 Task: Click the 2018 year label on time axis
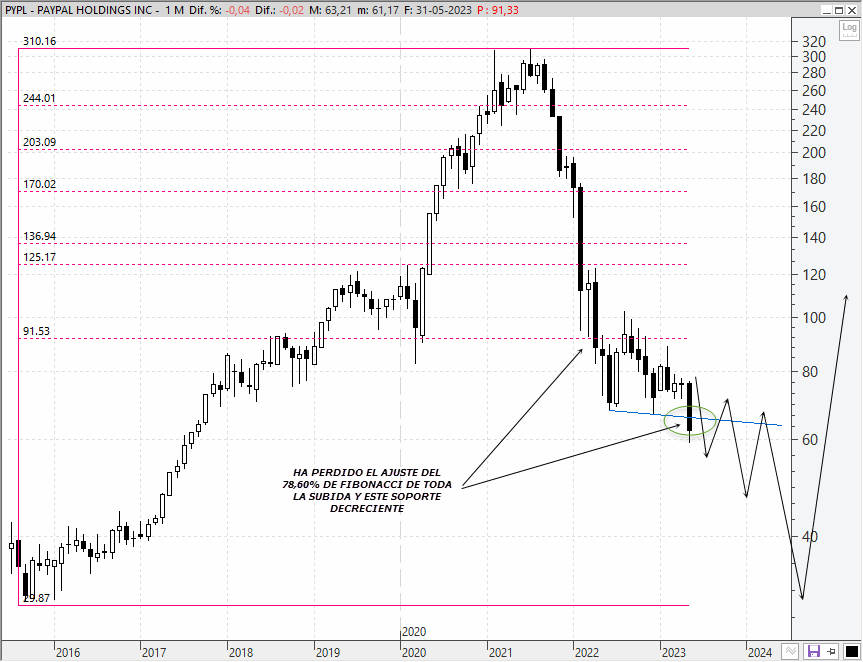241,653
